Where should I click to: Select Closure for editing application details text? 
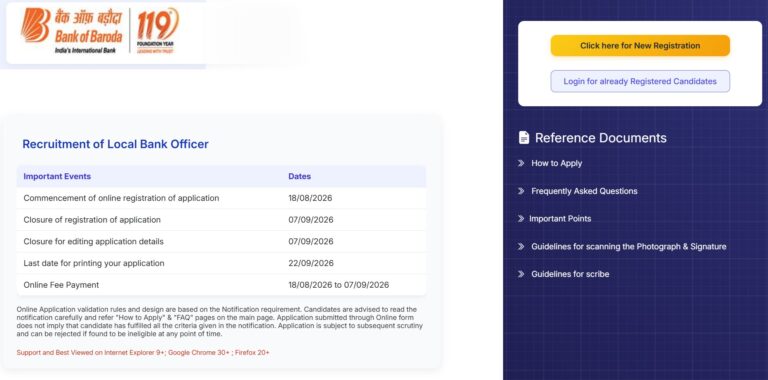[94, 241]
